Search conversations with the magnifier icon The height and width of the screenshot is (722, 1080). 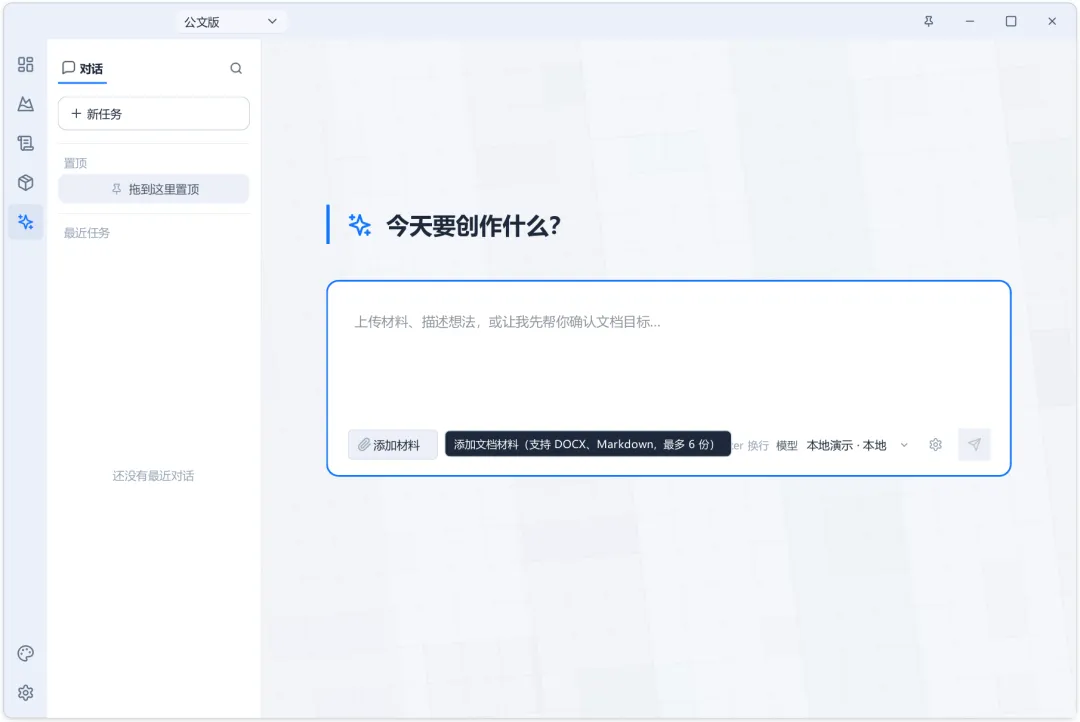236,68
